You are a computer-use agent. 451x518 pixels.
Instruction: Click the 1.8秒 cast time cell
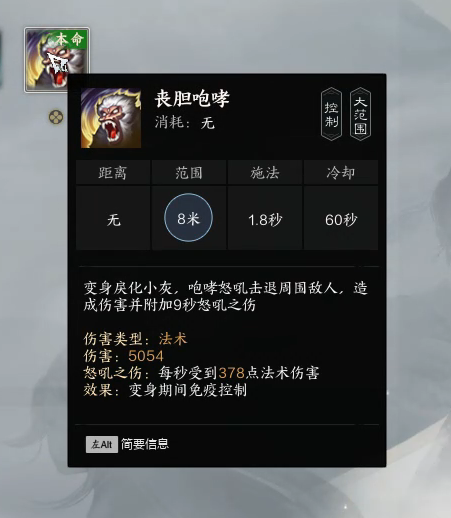(x=265, y=218)
